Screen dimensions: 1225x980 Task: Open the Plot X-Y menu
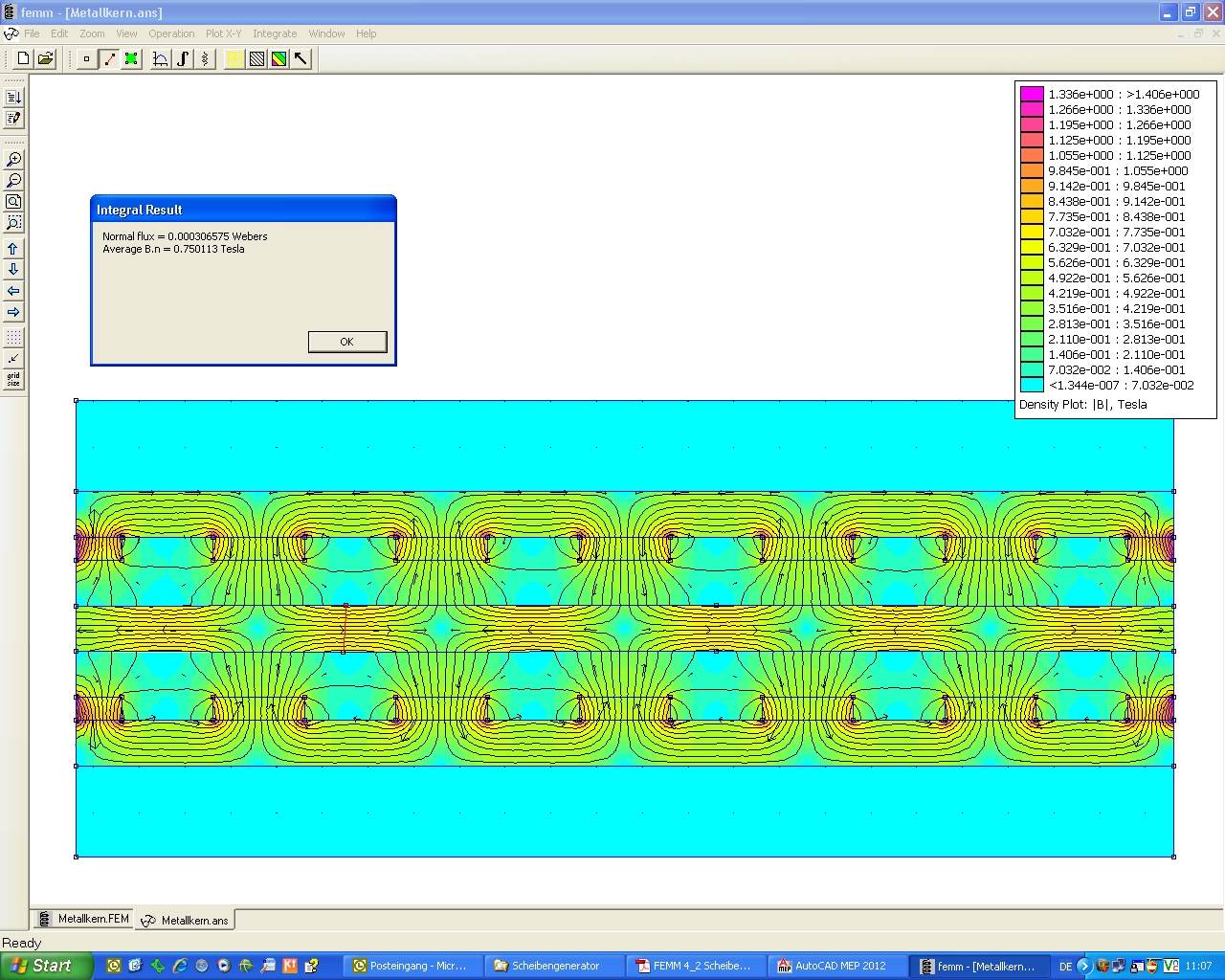click(223, 33)
